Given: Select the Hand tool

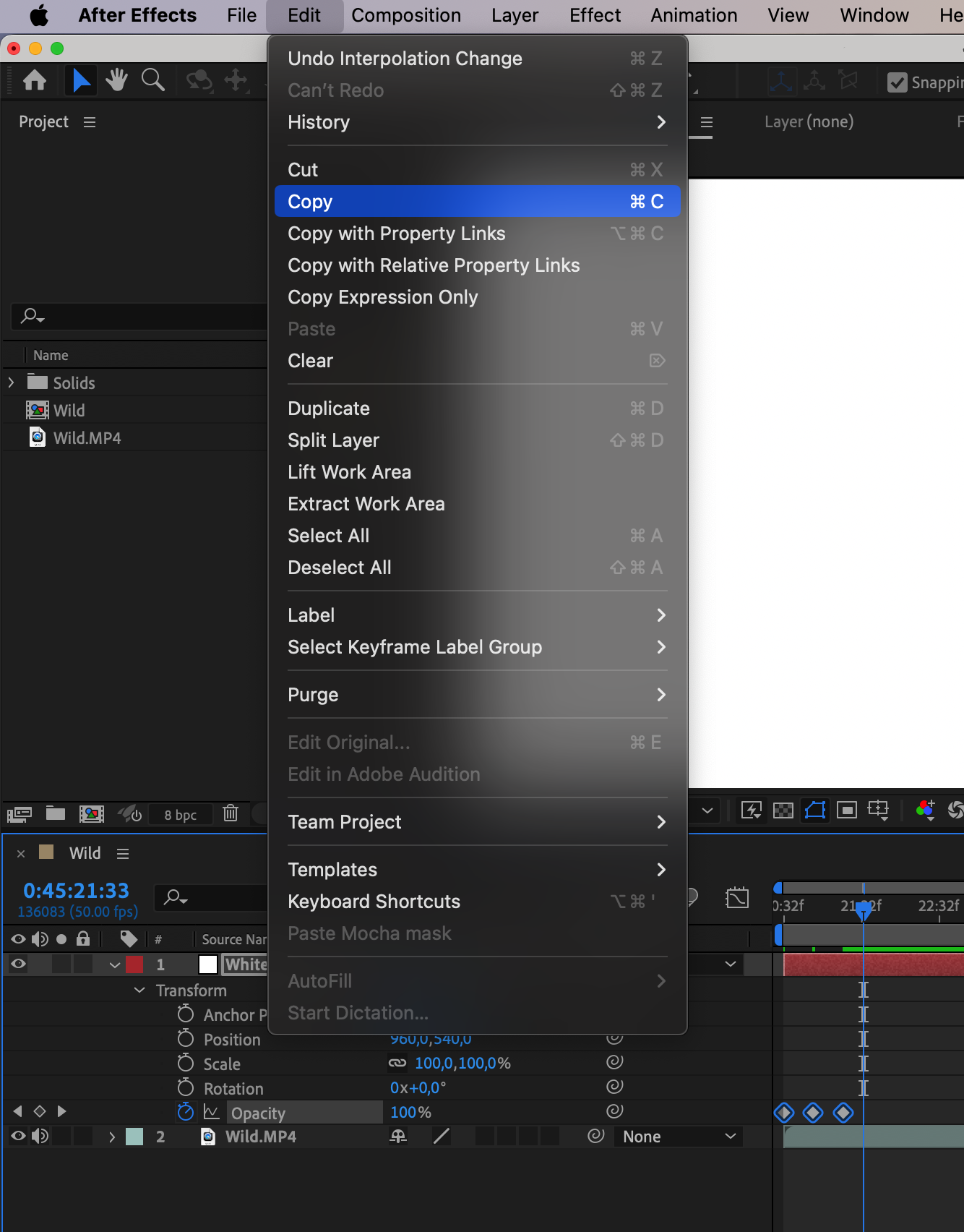Looking at the screenshot, I should (116, 80).
